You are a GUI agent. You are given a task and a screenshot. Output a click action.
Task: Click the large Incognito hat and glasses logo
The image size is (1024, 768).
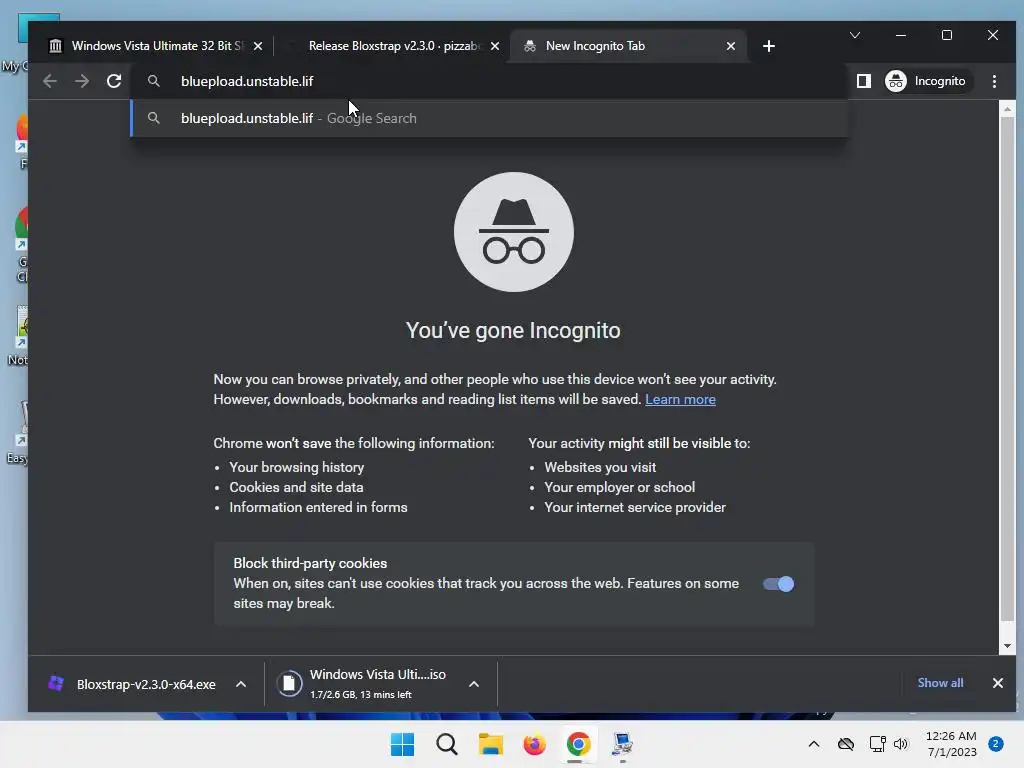(514, 232)
